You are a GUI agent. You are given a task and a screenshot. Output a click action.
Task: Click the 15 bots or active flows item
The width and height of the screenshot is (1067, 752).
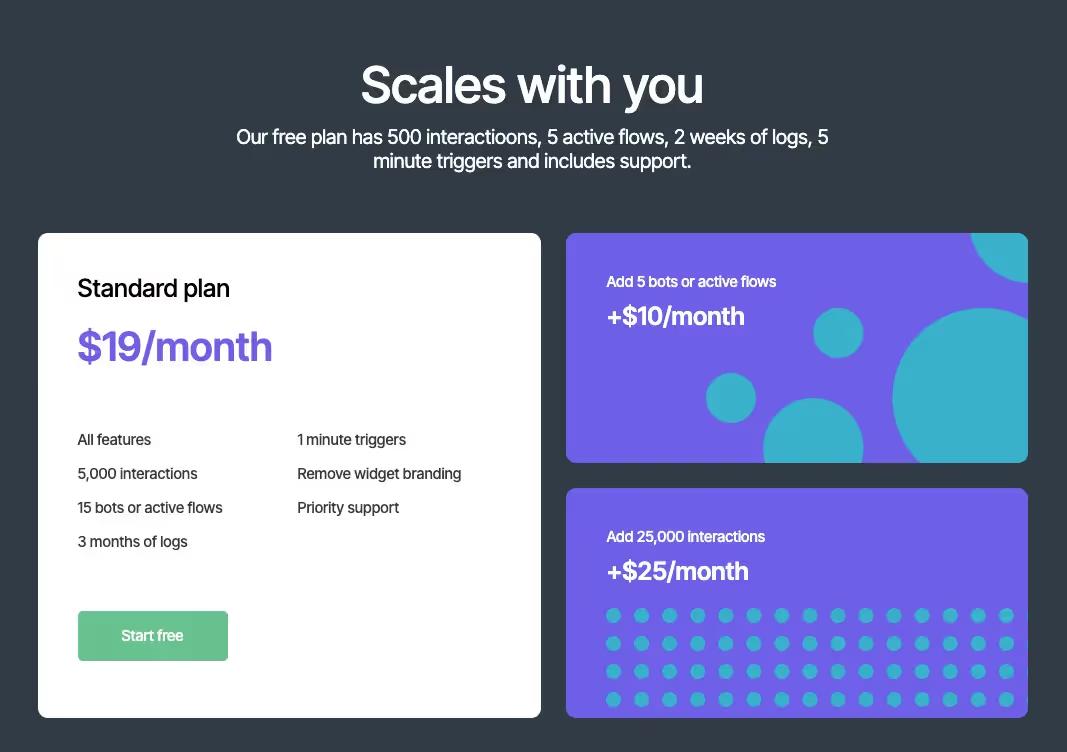(x=150, y=508)
